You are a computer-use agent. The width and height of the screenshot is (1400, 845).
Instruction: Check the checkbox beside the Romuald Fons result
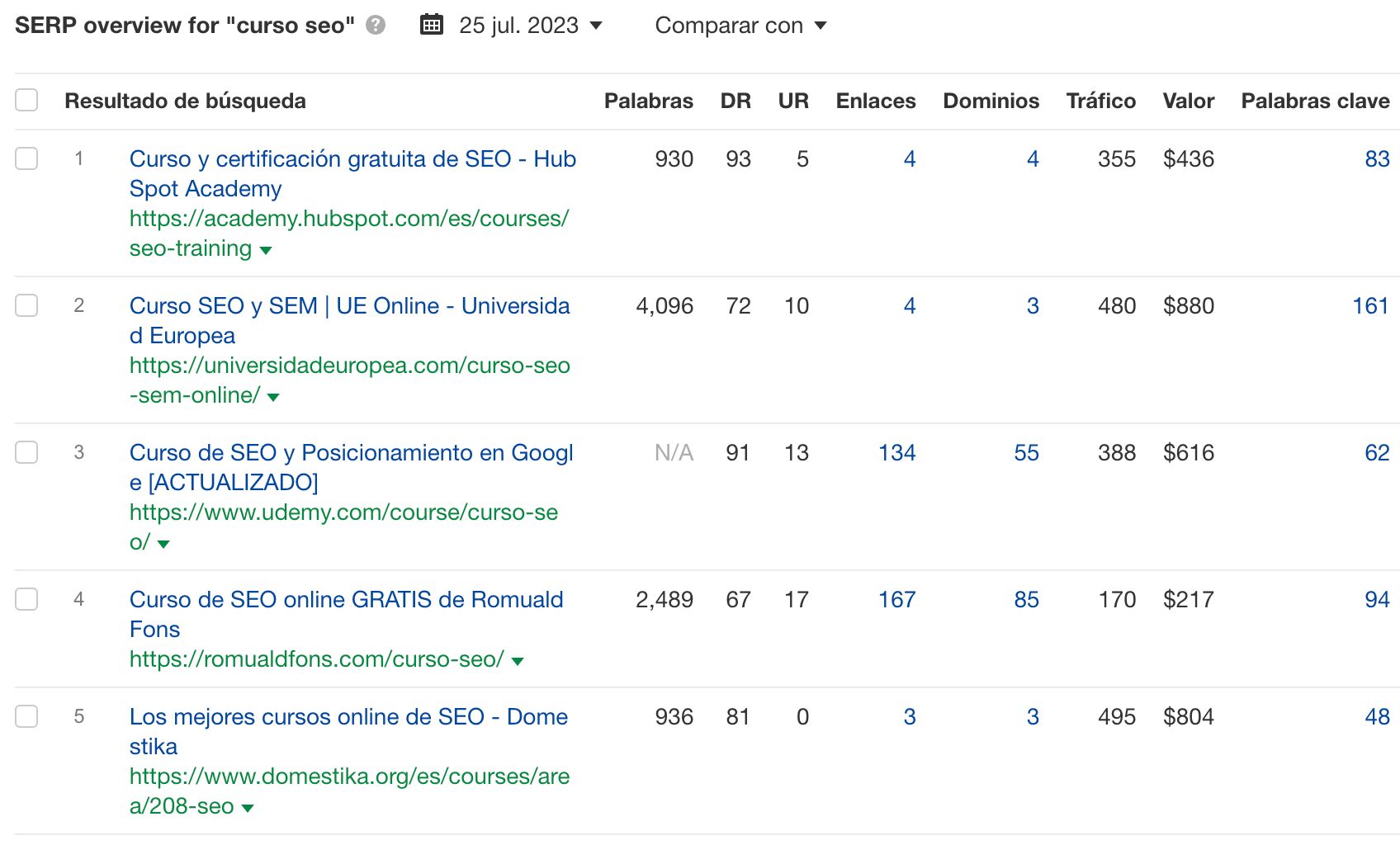[26, 600]
